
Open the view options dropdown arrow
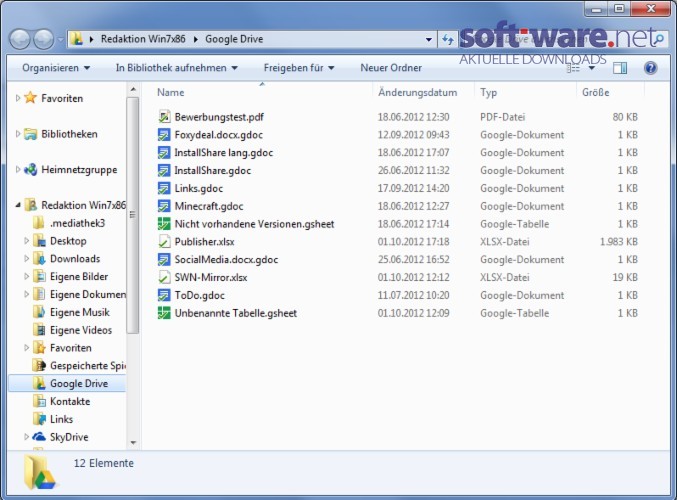click(x=592, y=68)
